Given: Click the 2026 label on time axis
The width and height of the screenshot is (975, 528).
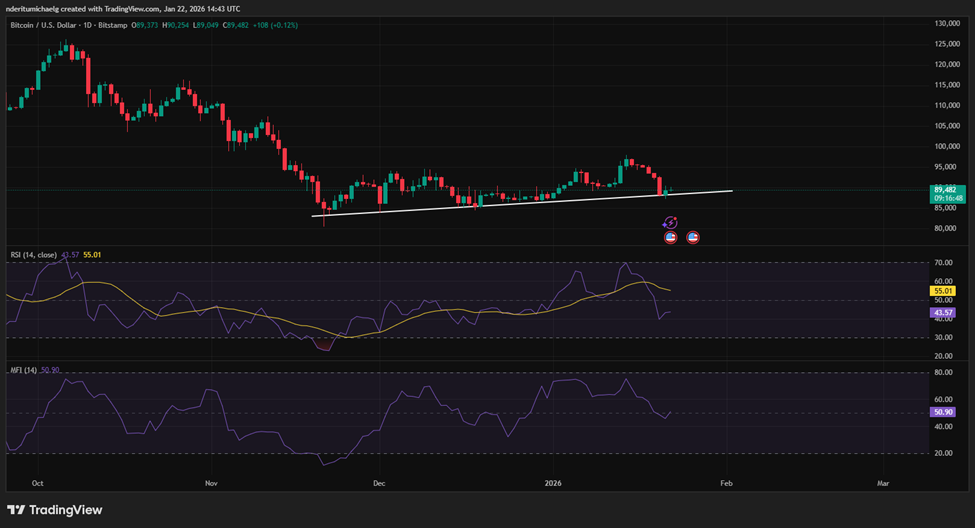Looking at the screenshot, I should pos(551,483).
